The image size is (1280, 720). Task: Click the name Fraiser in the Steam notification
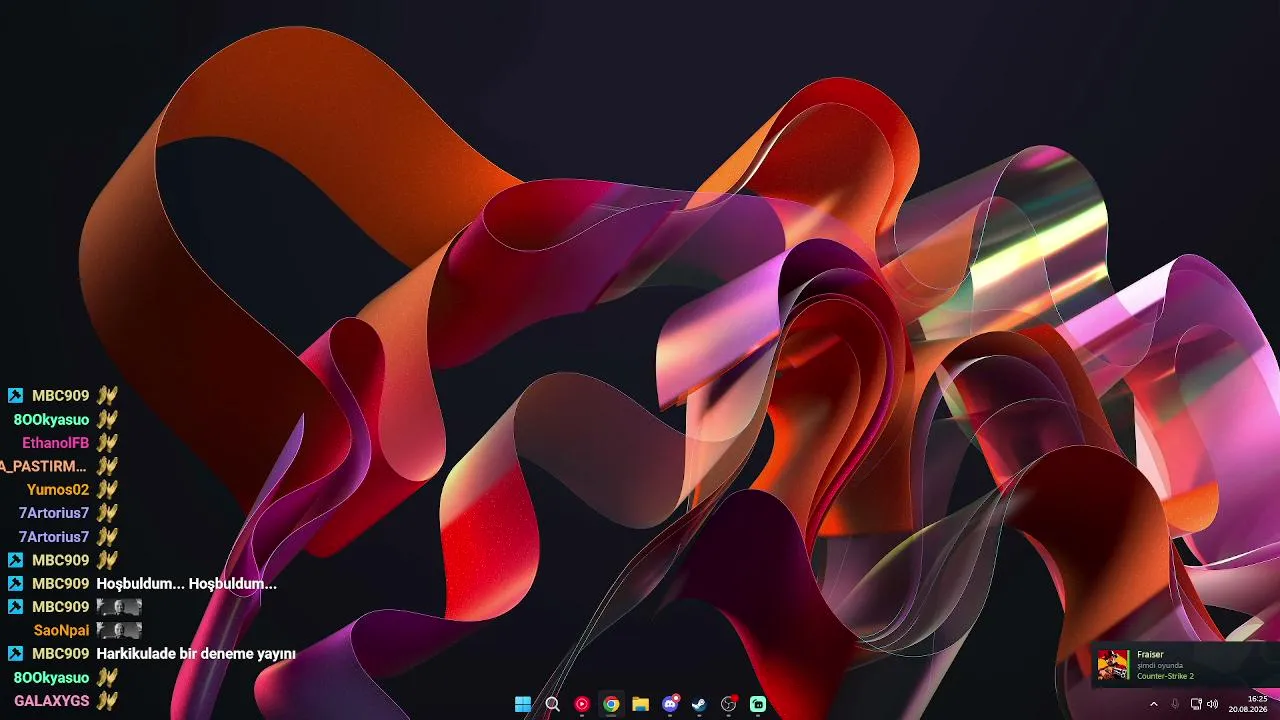tap(1150, 655)
